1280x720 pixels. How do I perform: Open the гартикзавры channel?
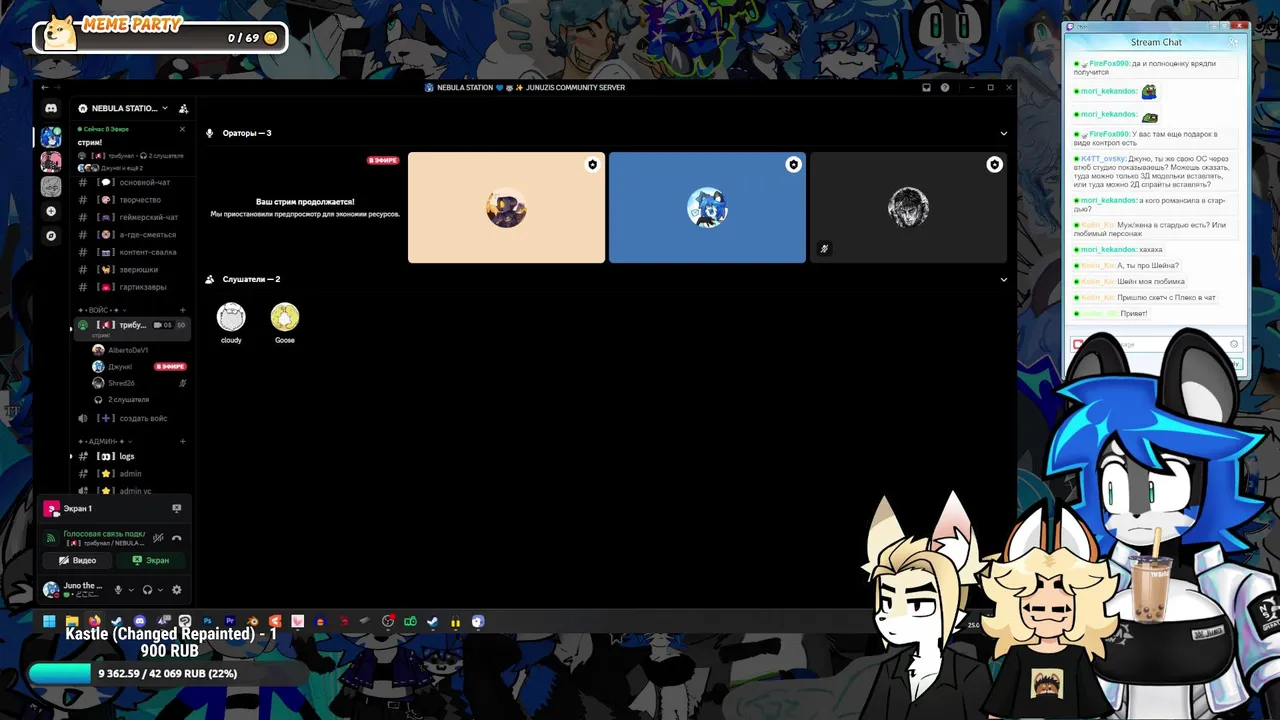coord(132,287)
